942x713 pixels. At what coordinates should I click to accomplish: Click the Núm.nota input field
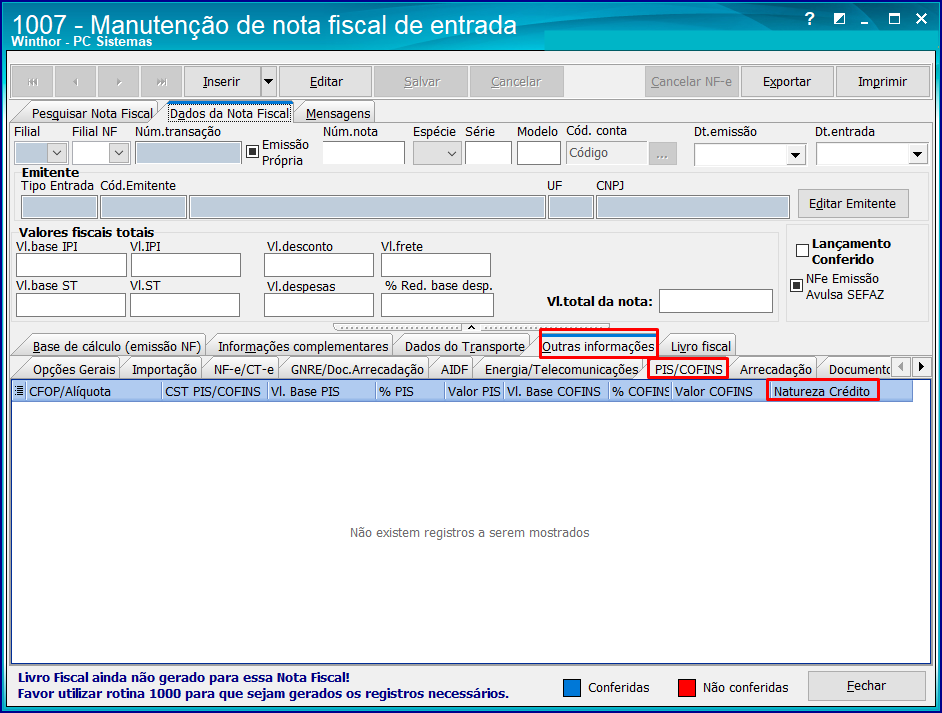pyautogui.click(x=363, y=153)
